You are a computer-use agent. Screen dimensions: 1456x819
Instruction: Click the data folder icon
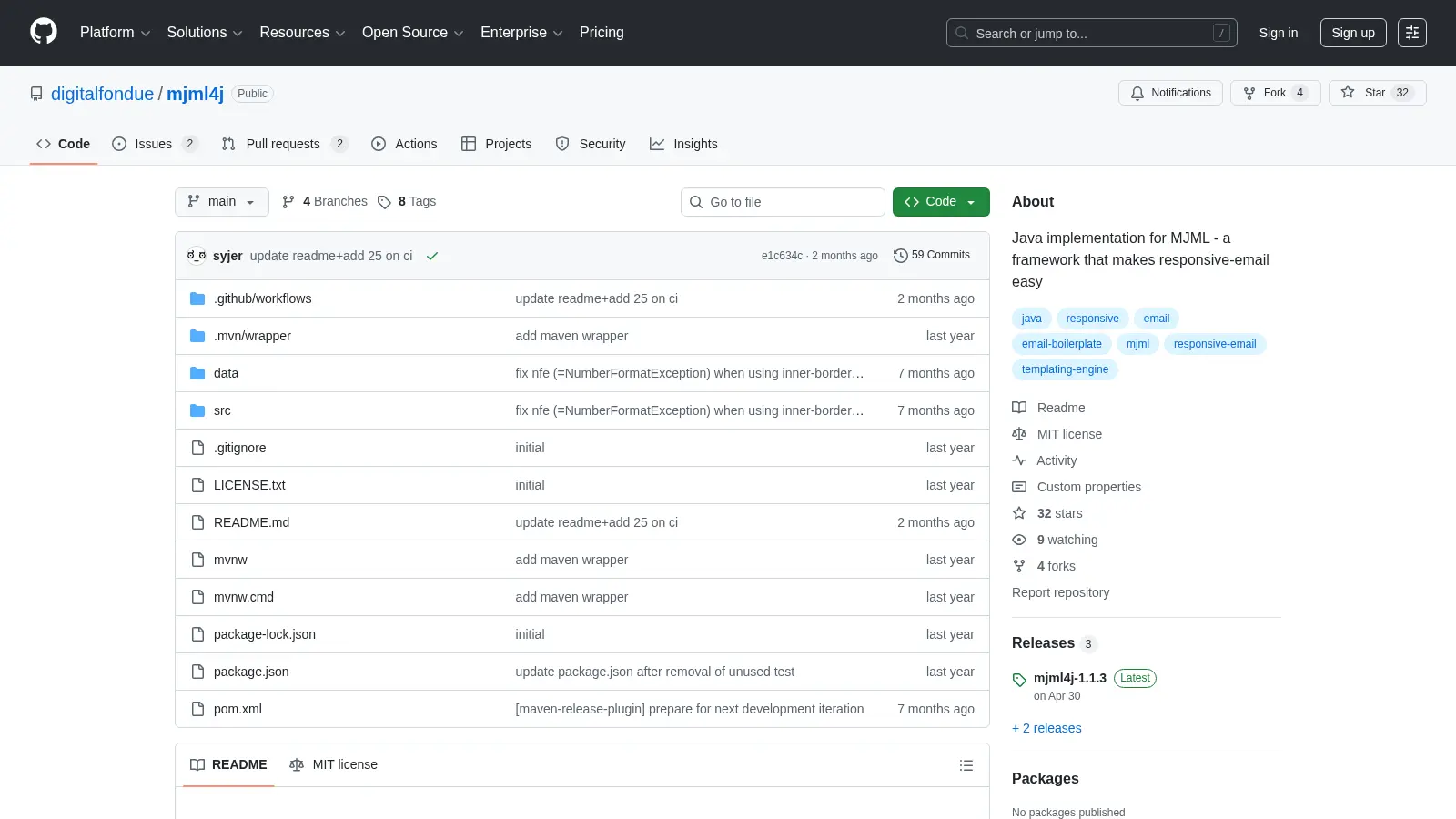pos(197,373)
